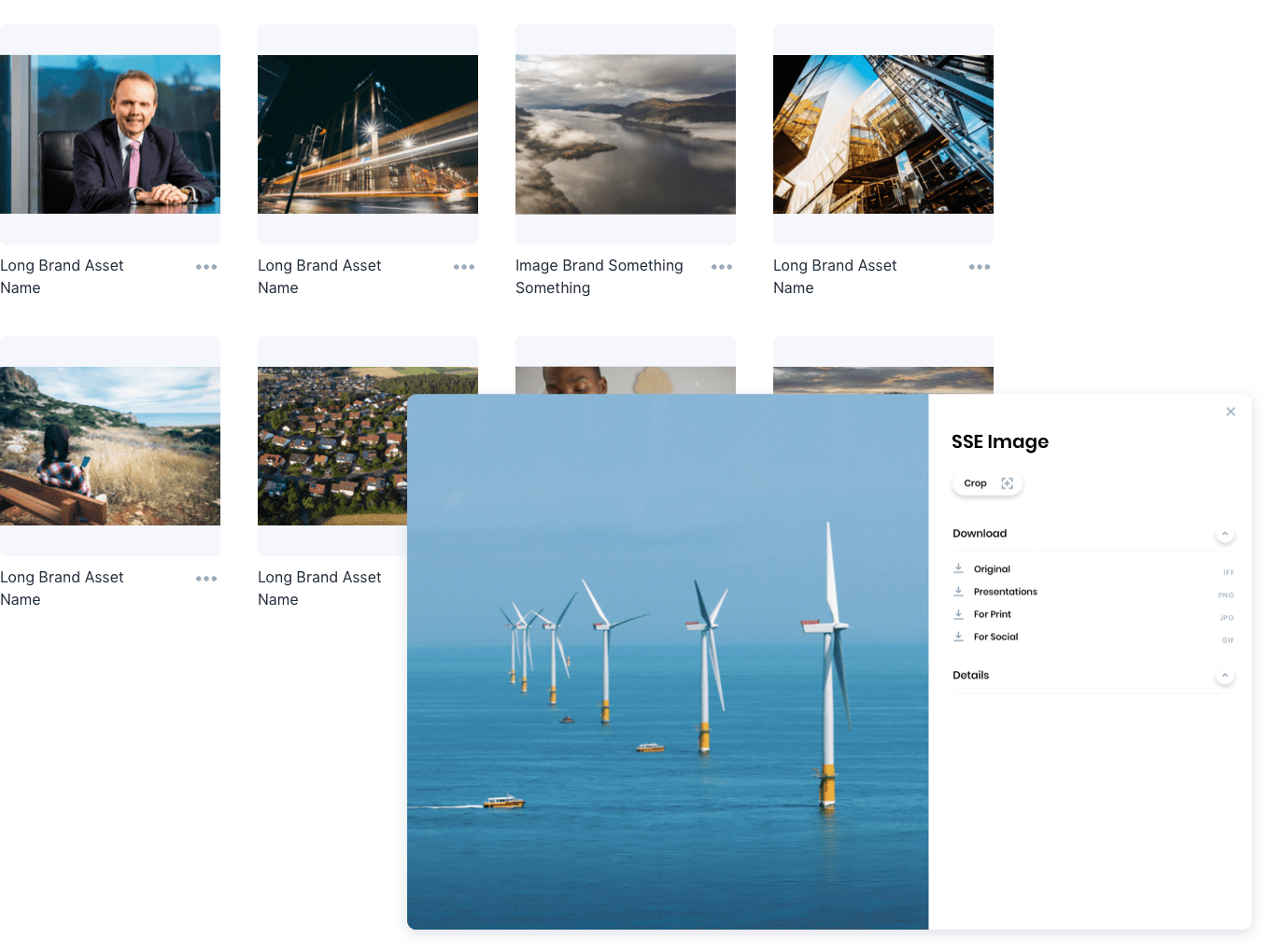Click the Crop button
The height and width of the screenshot is (952, 1270).
987,483
